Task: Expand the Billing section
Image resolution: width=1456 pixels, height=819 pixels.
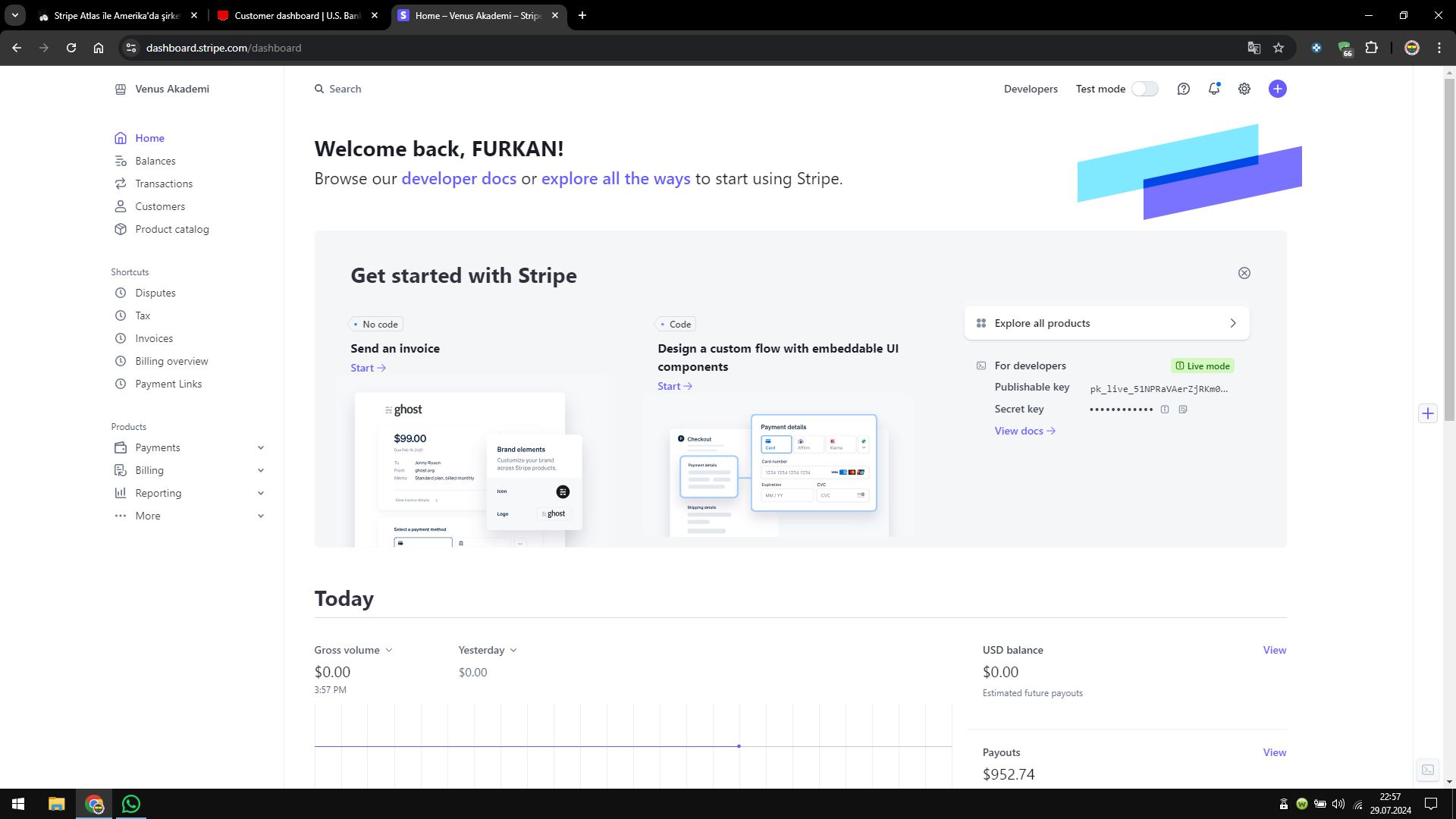Action: 261,470
